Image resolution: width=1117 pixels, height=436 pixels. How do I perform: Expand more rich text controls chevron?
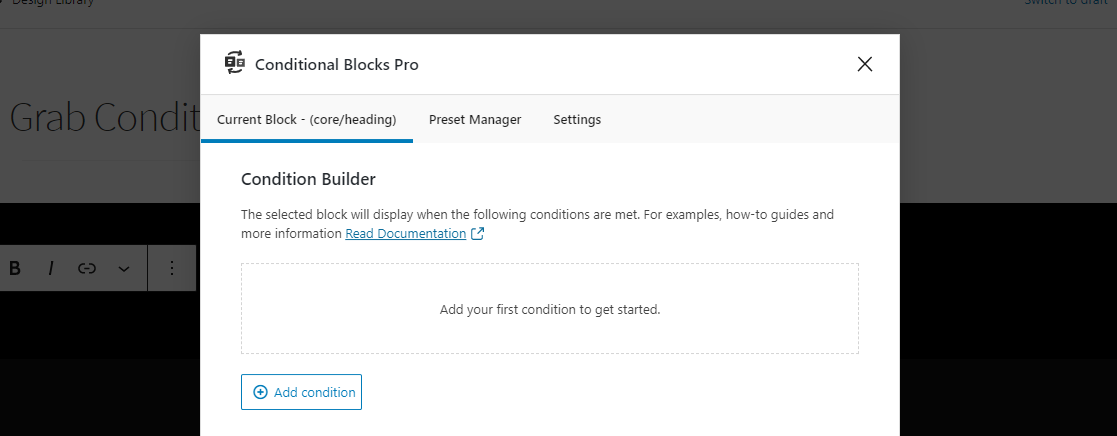click(x=123, y=269)
